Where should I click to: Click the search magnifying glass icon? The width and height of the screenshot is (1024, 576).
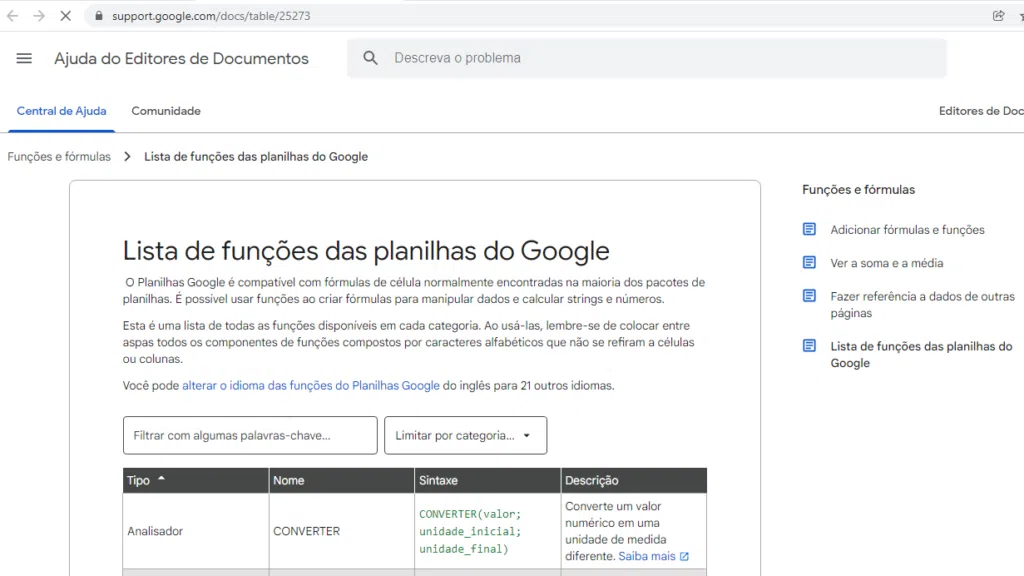pyautogui.click(x=370, y=57)
